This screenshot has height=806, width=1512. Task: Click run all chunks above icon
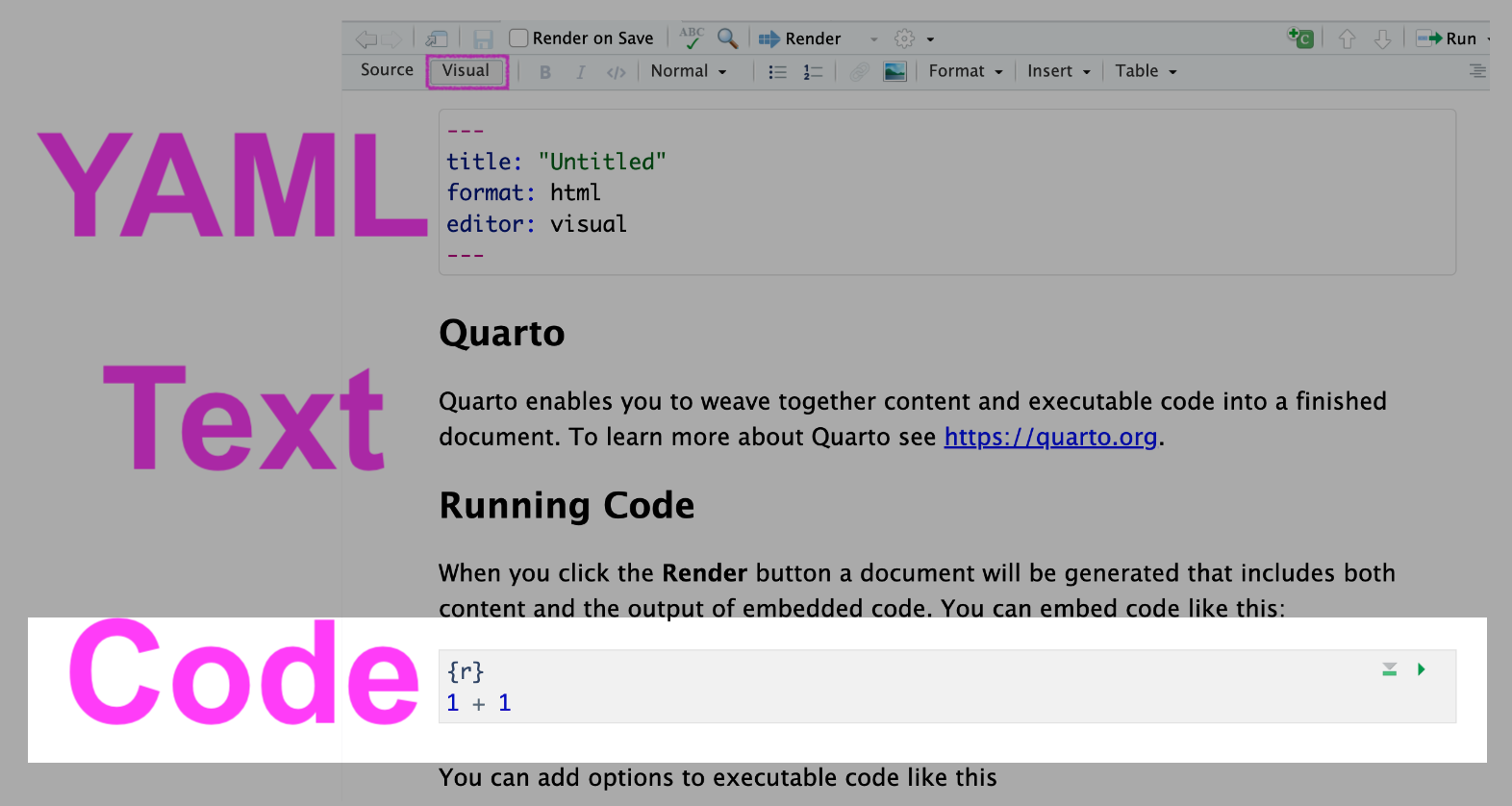coord(1389,669)
